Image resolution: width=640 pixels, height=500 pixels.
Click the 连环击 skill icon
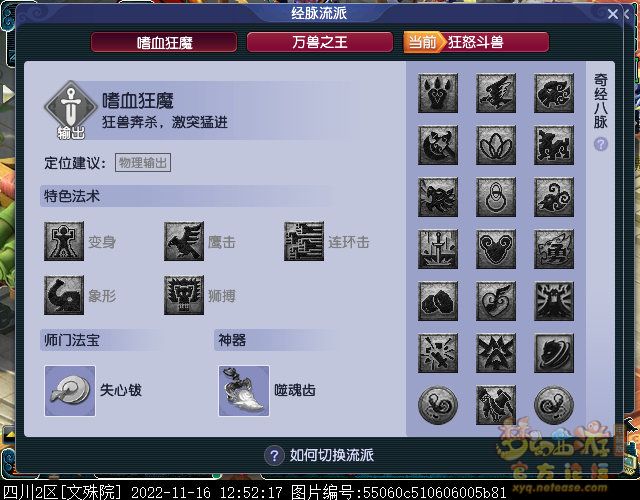[x=304, y=241]
